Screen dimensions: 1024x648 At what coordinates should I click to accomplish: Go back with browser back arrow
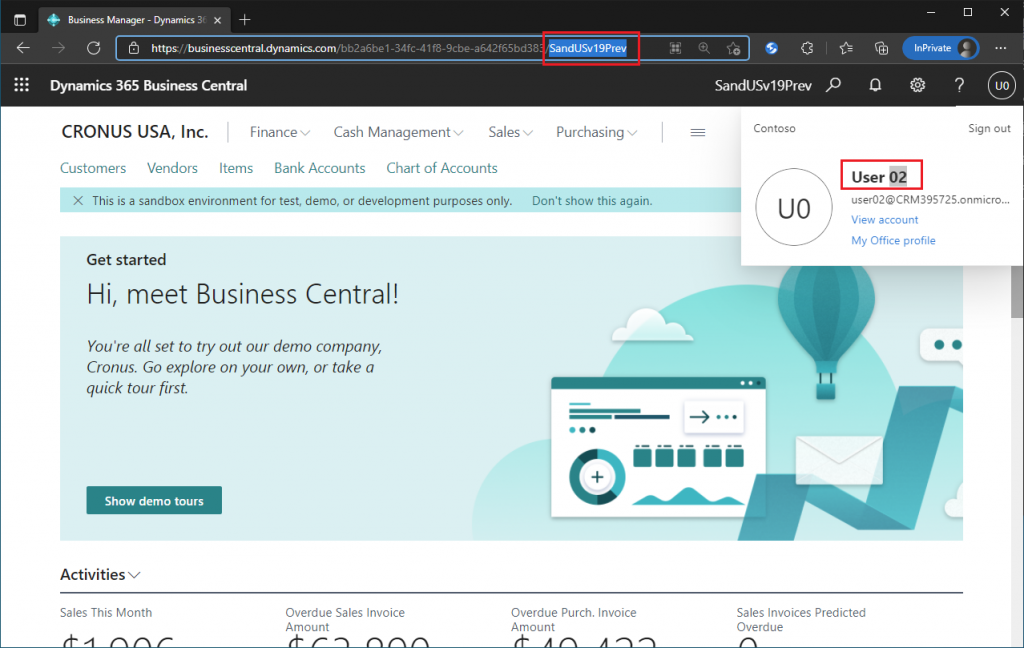click(x=24, y=48)
